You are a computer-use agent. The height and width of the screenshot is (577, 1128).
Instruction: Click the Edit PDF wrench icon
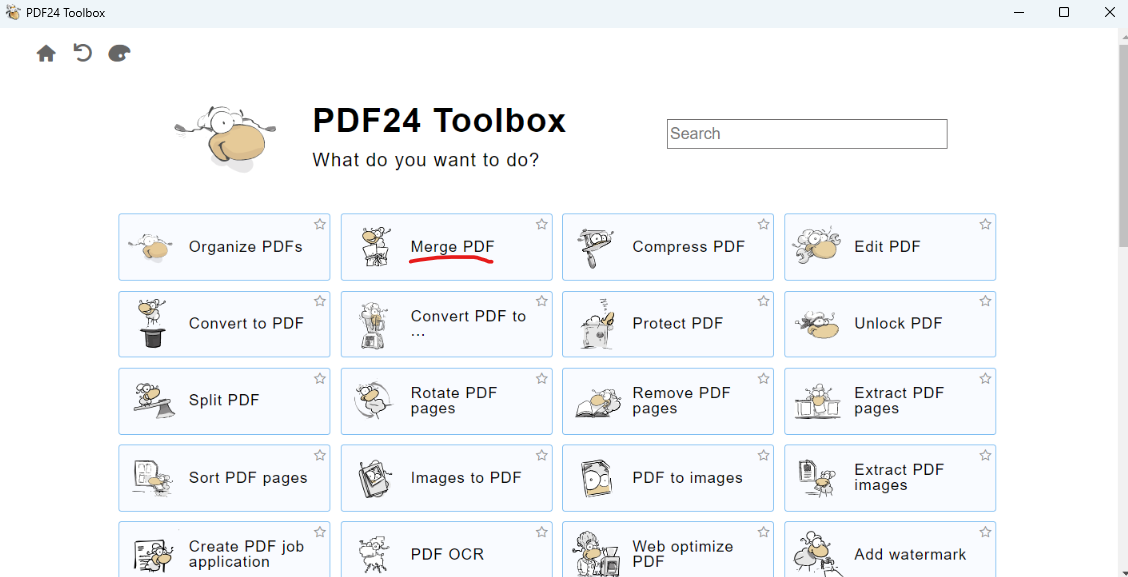[x=819, y=246]
